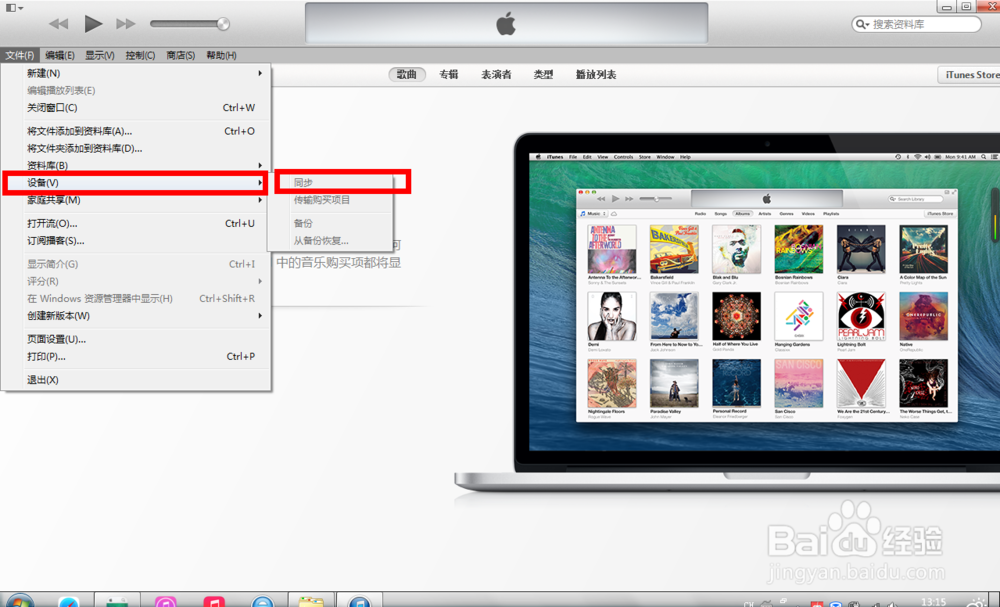1000x607 pixels.
Task: Click the Play button
Action: (93, 24)
